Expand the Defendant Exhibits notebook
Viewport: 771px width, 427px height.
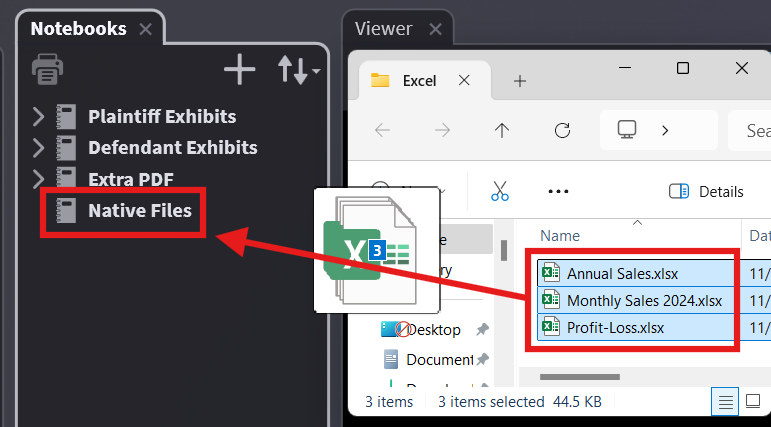pos(39,147)
